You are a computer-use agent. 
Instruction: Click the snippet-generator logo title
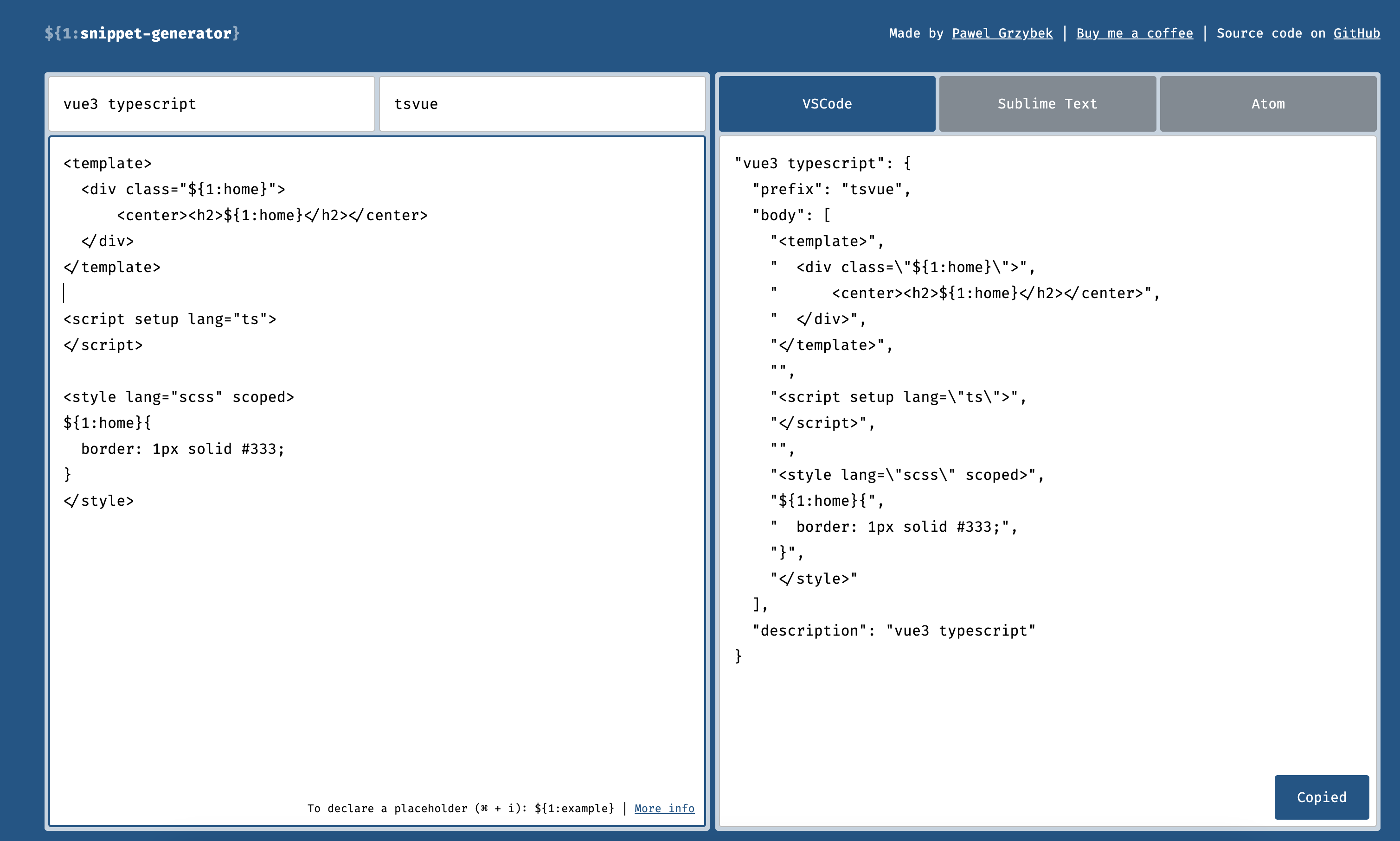point(142,33)
